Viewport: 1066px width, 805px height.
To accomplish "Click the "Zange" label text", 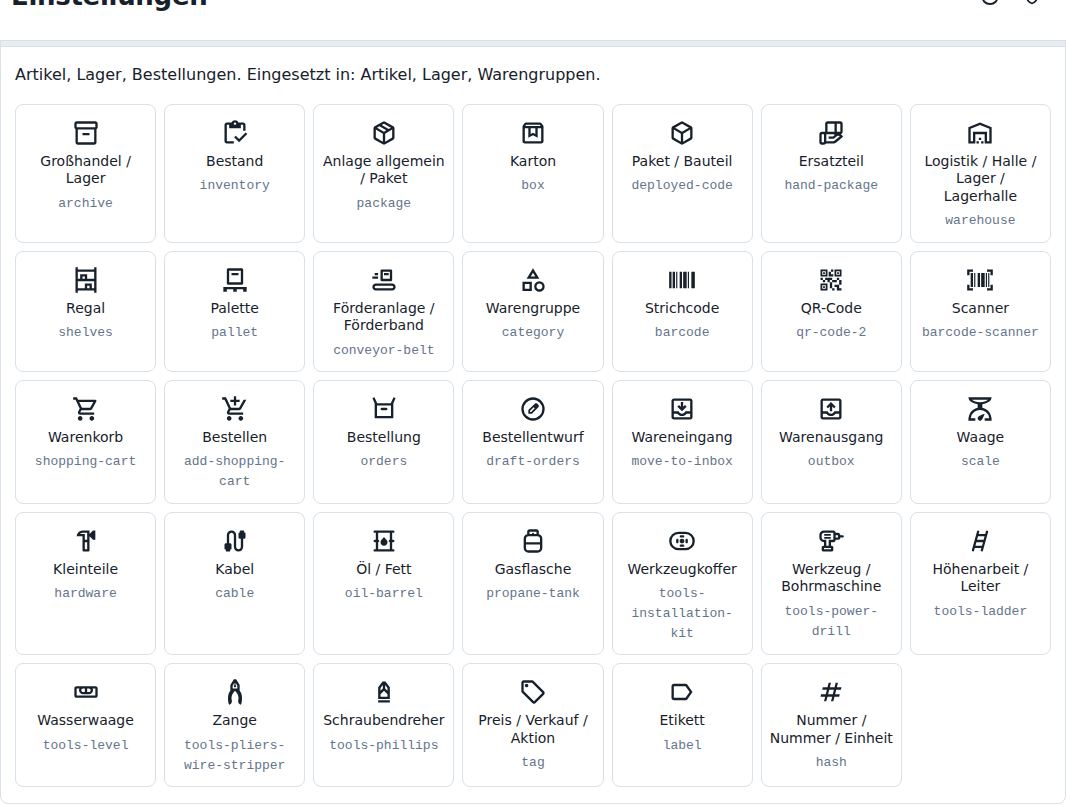I will [x=235, y=720].
